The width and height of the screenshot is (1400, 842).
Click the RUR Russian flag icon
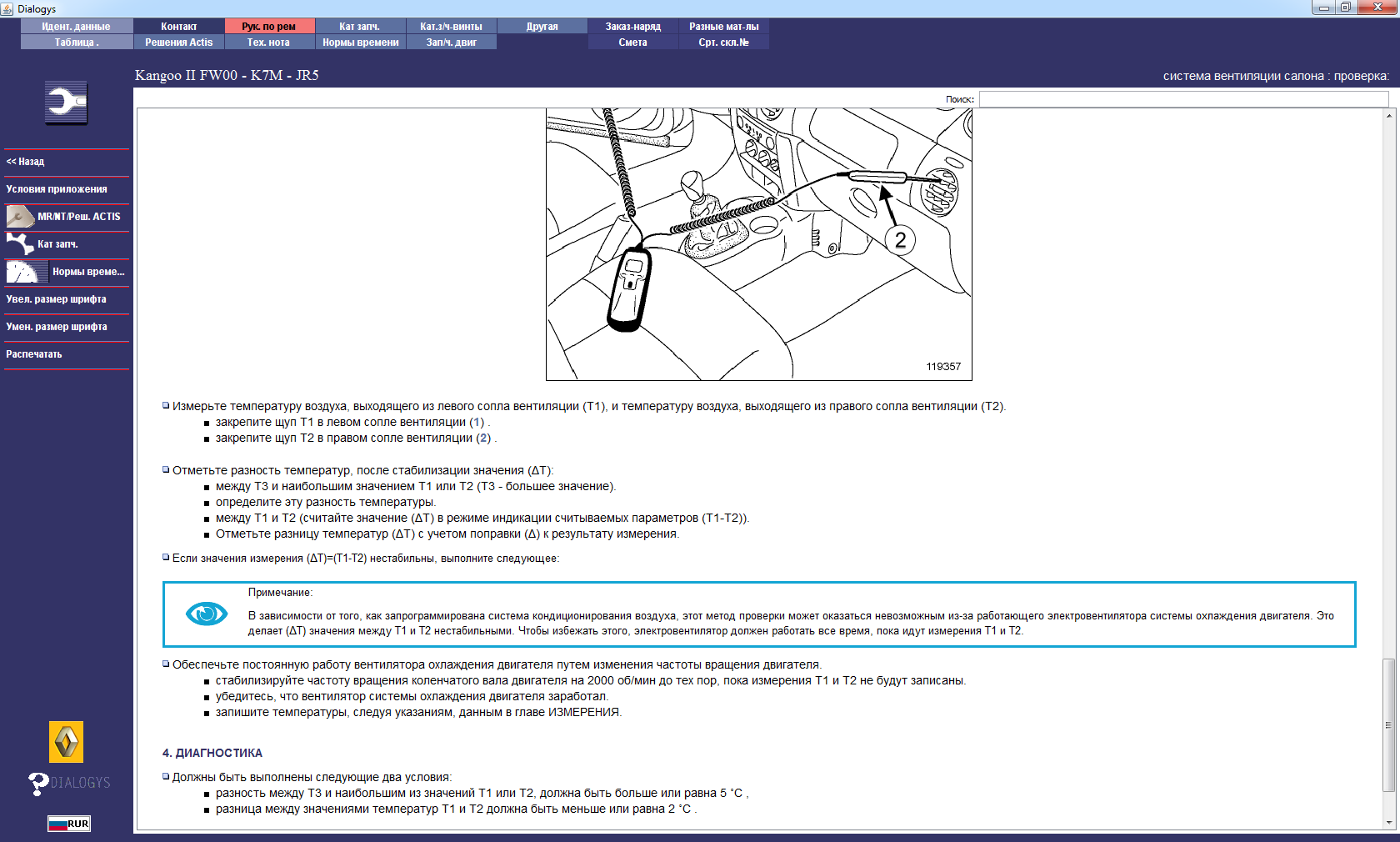68,824
